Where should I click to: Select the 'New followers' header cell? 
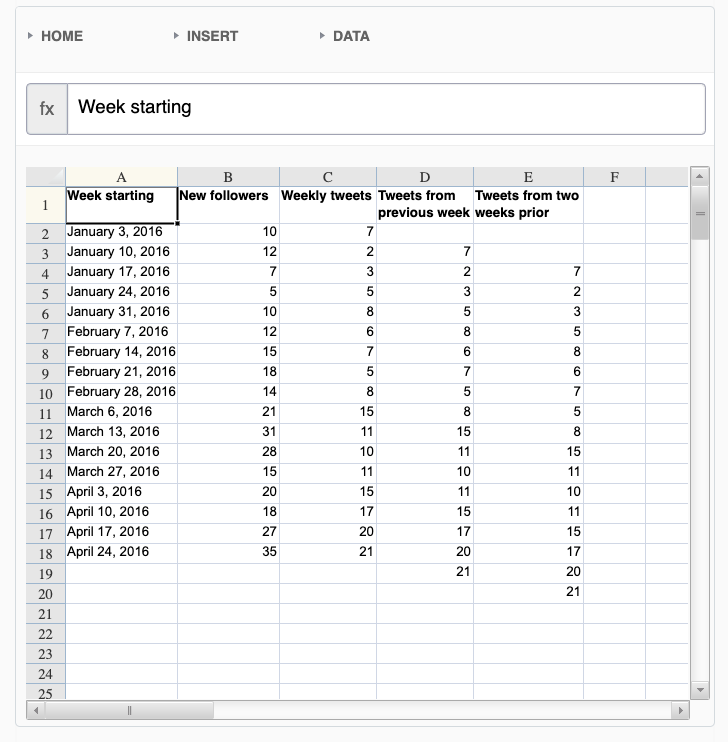pos(229,205)
